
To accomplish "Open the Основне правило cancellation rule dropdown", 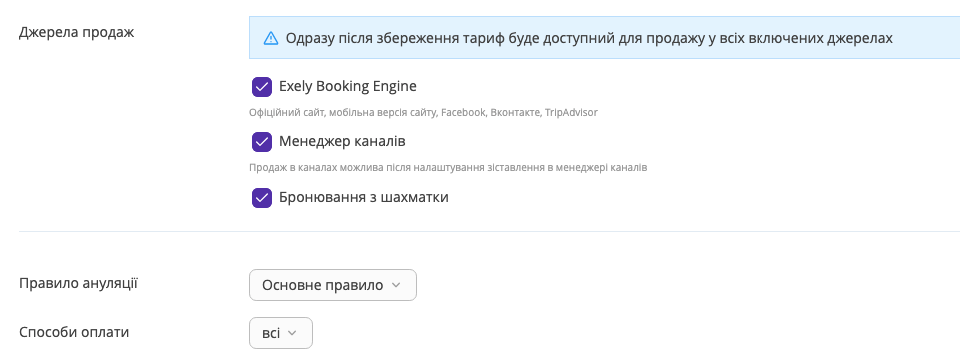I will (x=332, y=285).
